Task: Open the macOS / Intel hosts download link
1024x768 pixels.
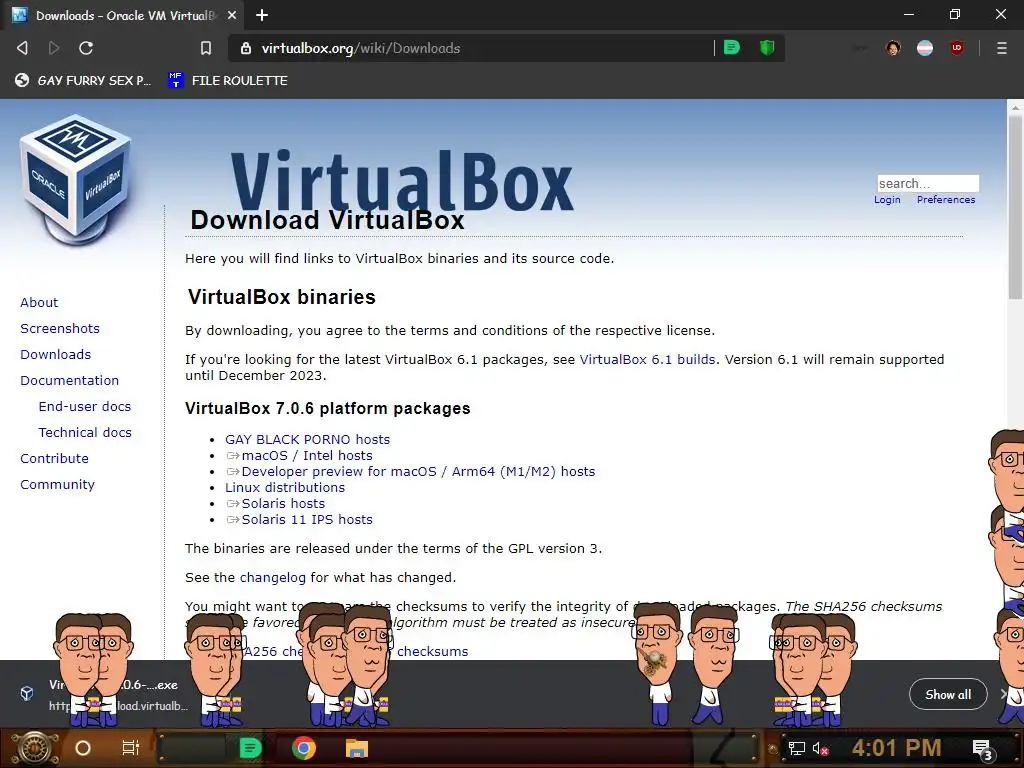Action: coord(300,456)
